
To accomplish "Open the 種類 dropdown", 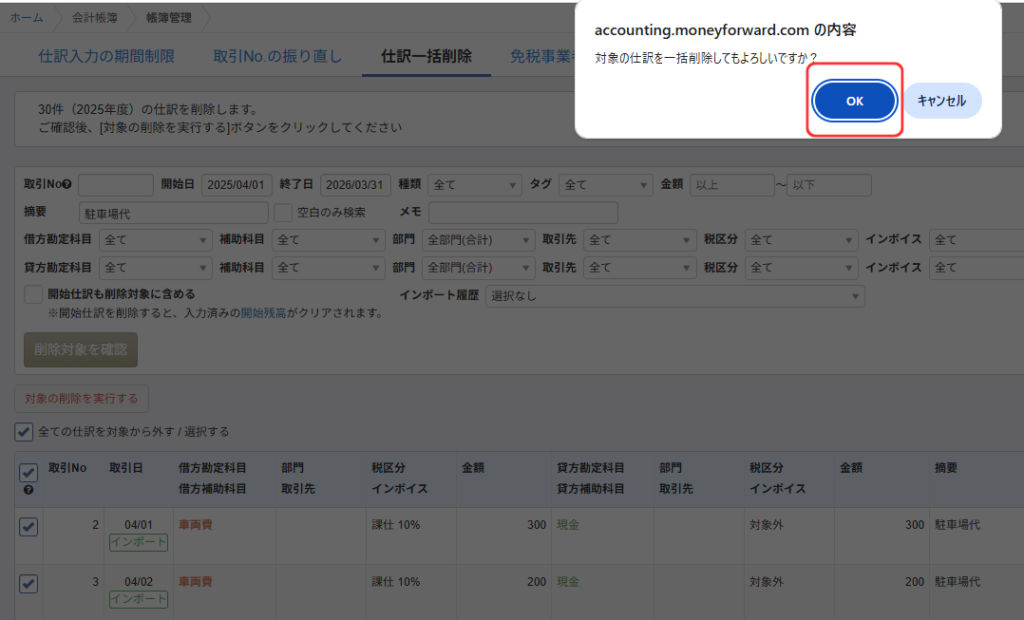I will pyautogui.click(x=474, y=185).
